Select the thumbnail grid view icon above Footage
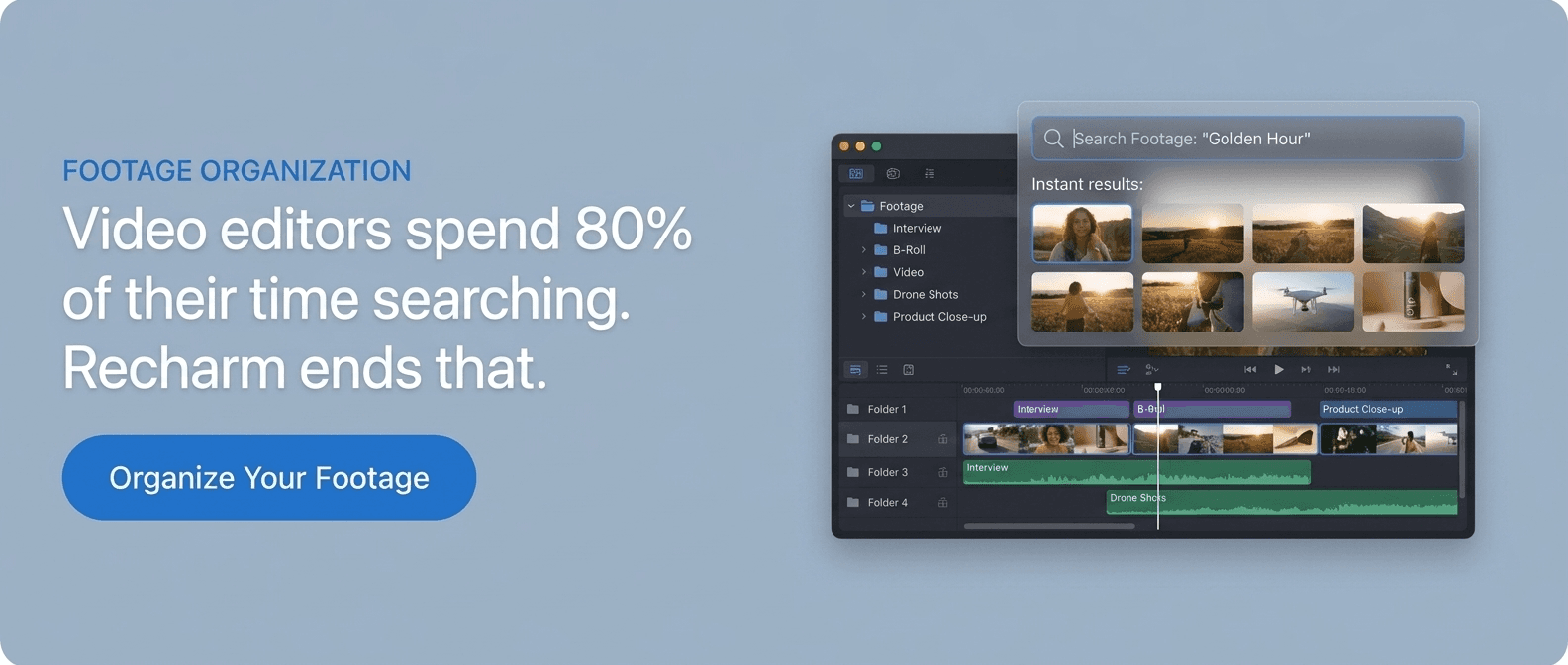 (856, 173)
